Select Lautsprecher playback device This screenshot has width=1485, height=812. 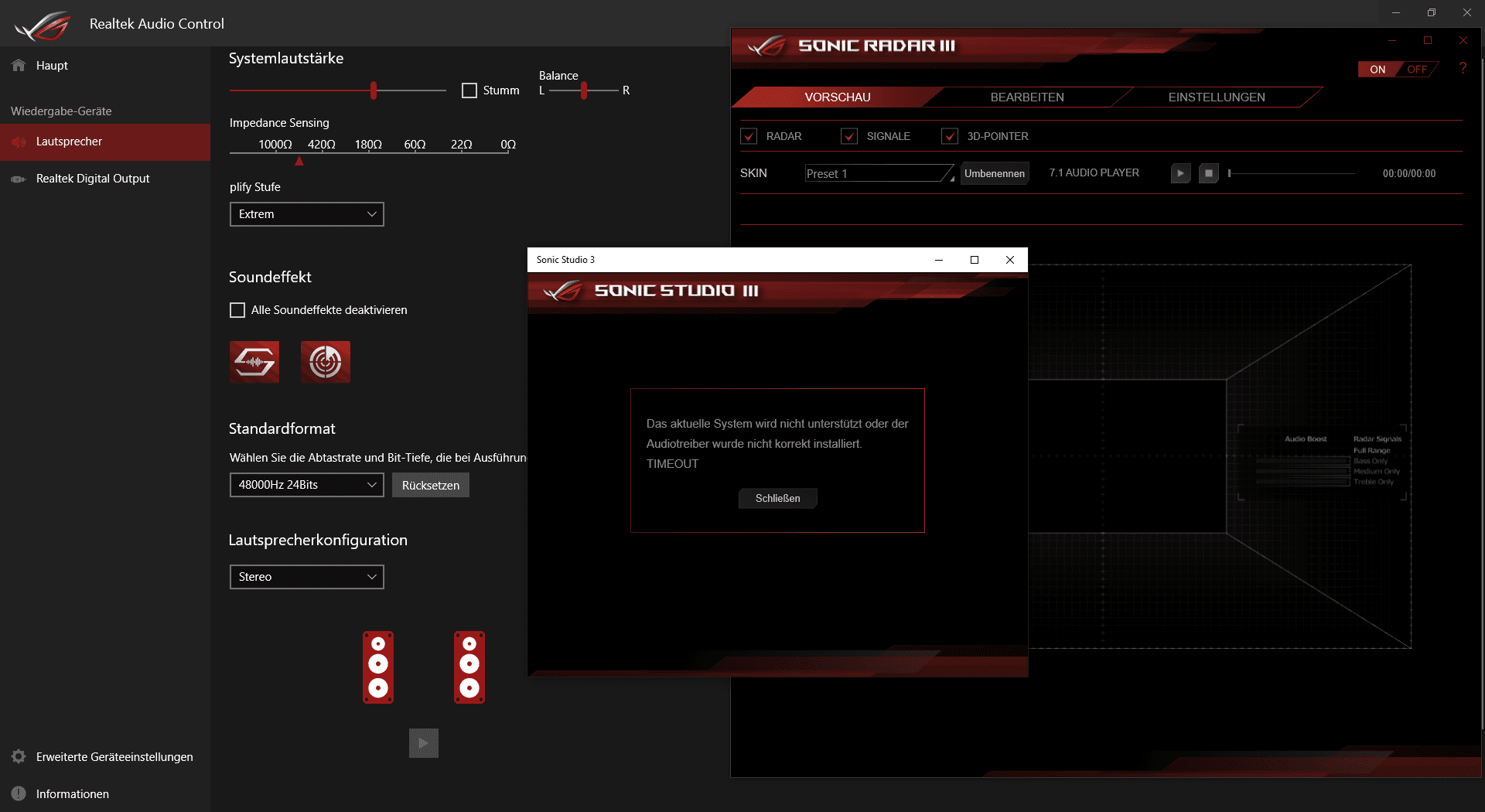[105, 142]
